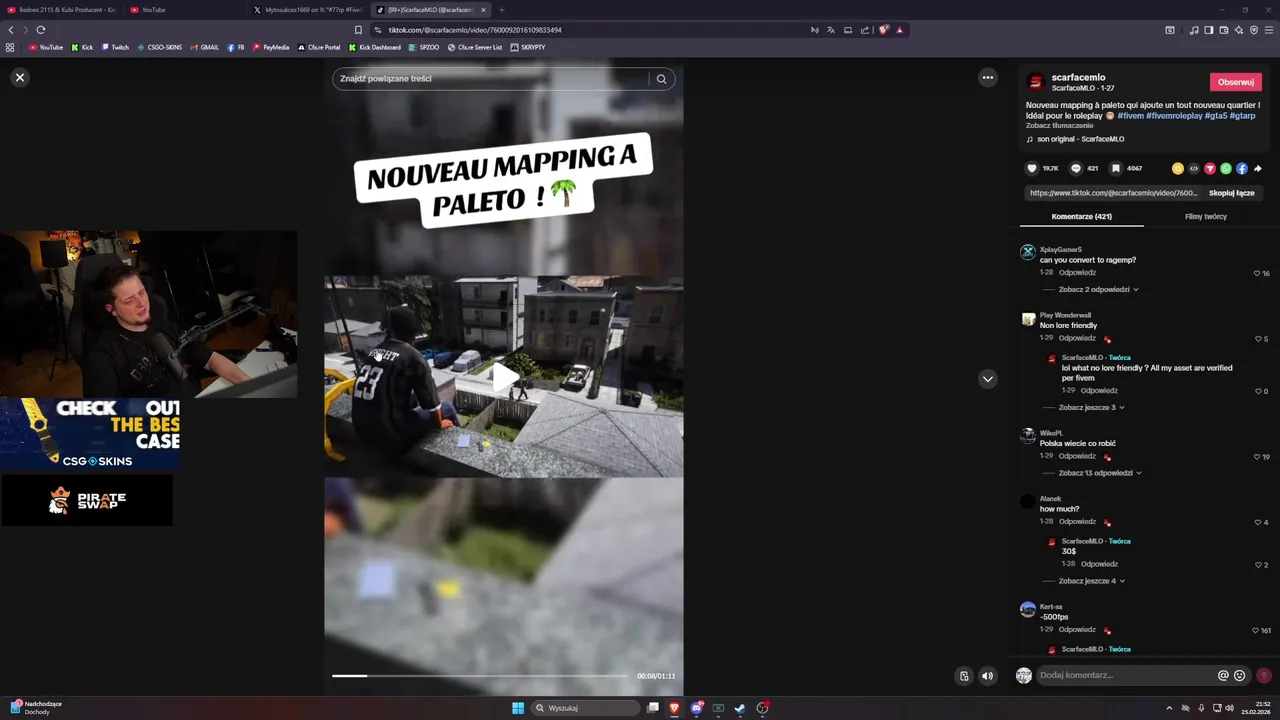Bookmark this page from address bar icon
The width and height of the screenshot is (1280, 720).
click(358, 30)
